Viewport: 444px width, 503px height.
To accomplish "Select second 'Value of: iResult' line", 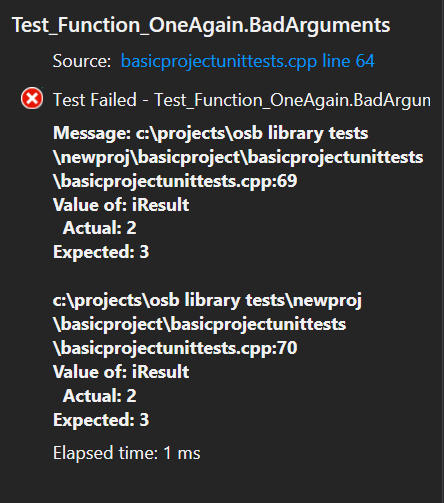I will [121, 372].
